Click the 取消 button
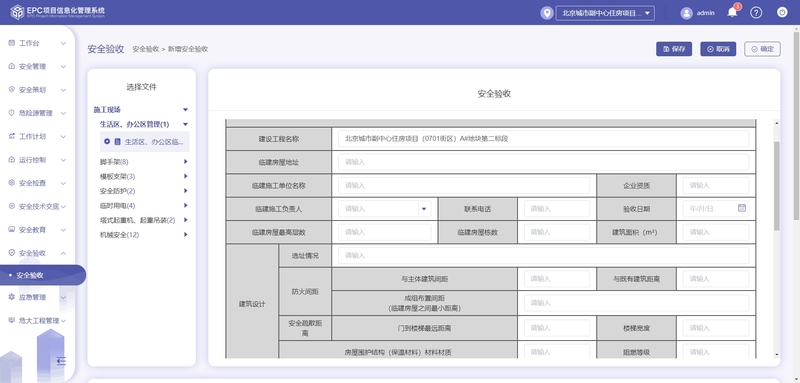This screenshot has width=800, height=383. coord(718,49)
